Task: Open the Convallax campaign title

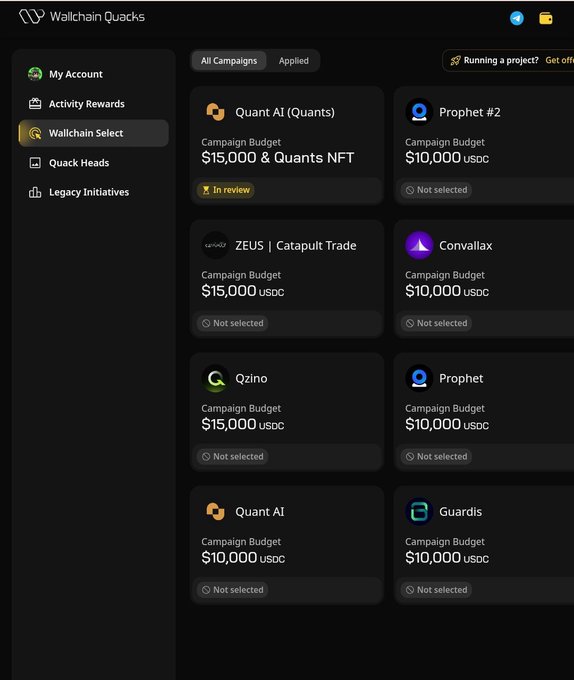Action: (466, 245)
